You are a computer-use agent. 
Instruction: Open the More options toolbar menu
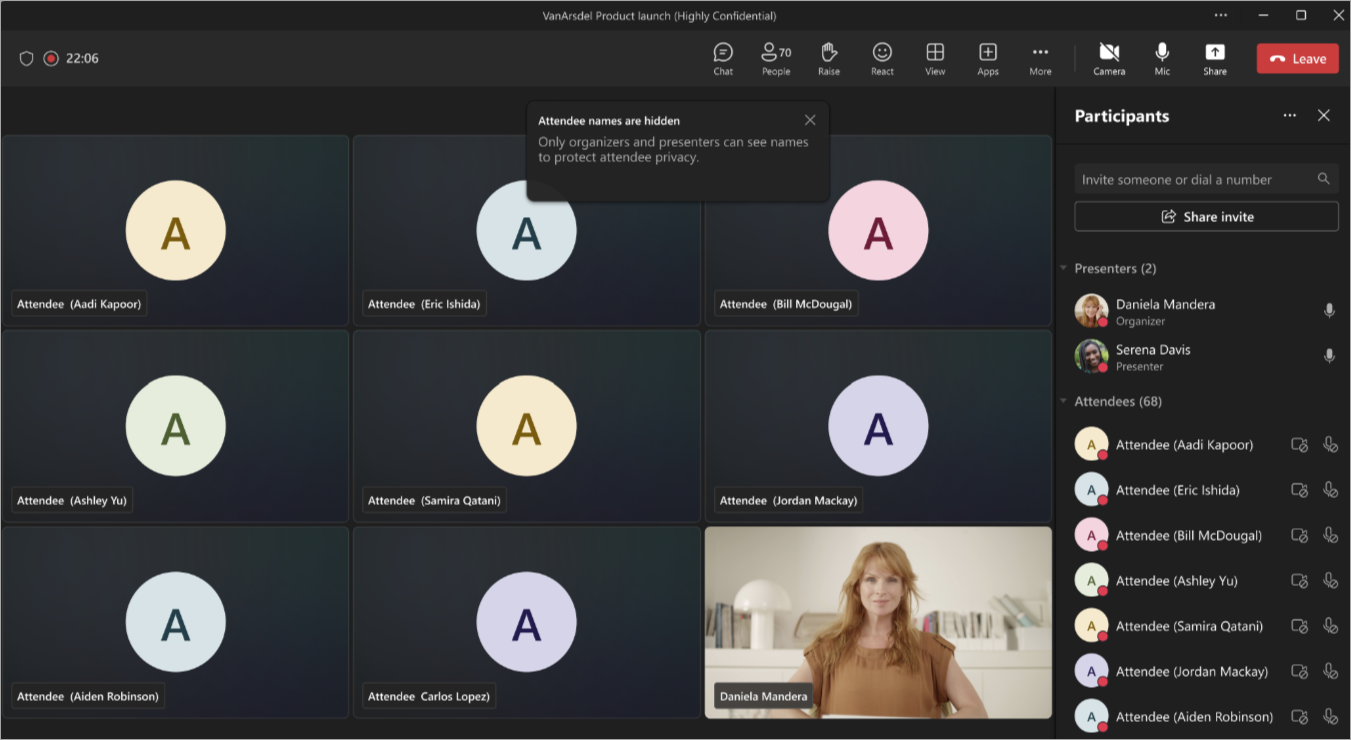[1040, 58]
